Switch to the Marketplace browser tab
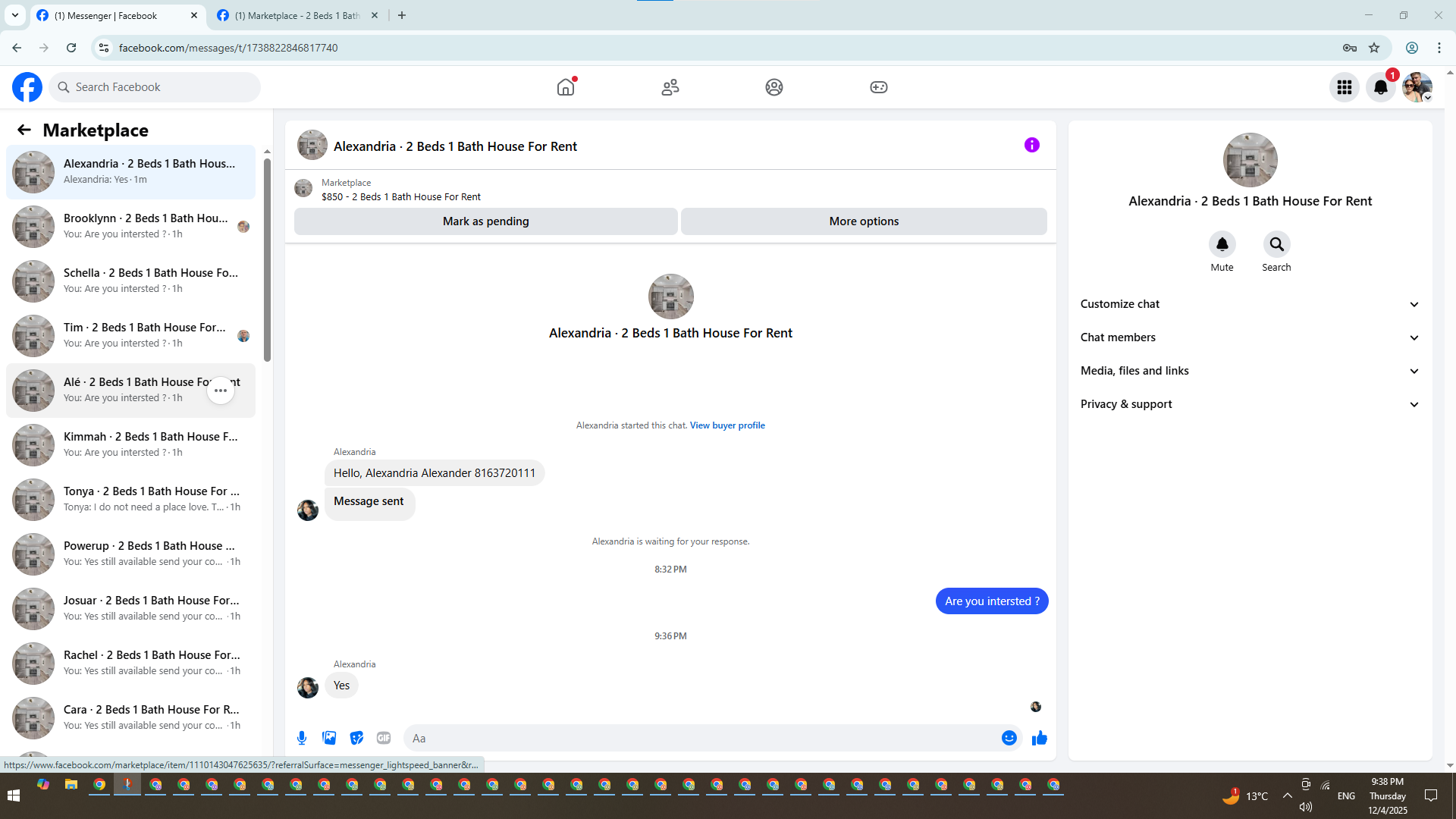The image size is (1456, 819). coord(296,15)
